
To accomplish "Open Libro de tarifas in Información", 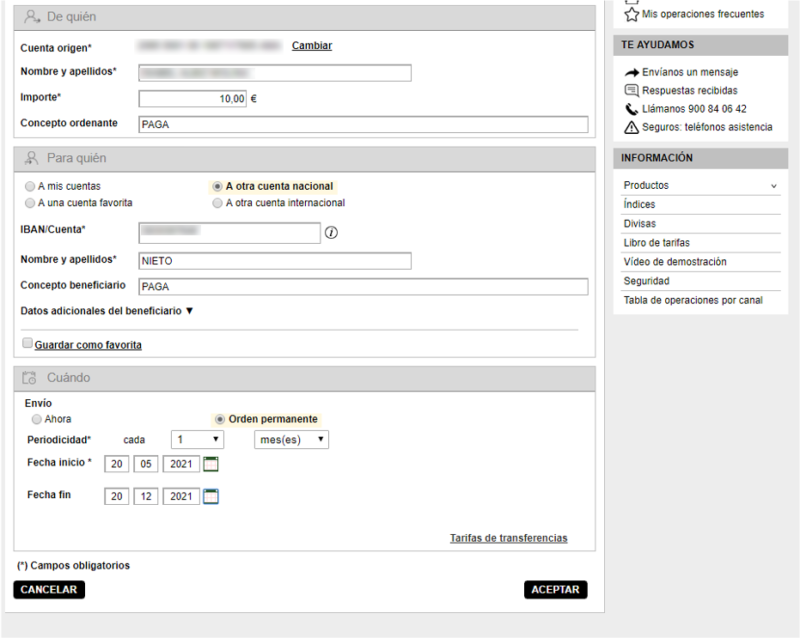I will point(656,243).
